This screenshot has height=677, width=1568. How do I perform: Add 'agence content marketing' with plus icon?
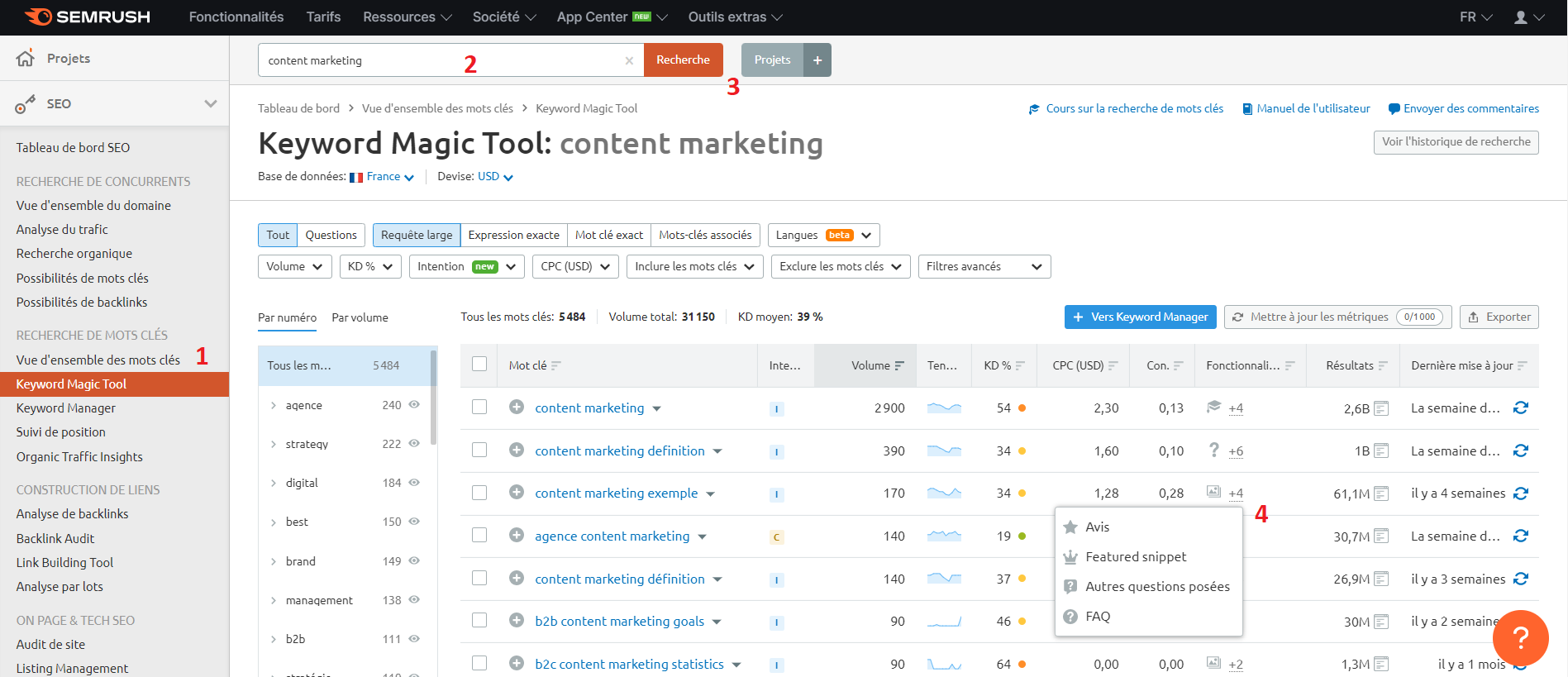coord(517,535)
